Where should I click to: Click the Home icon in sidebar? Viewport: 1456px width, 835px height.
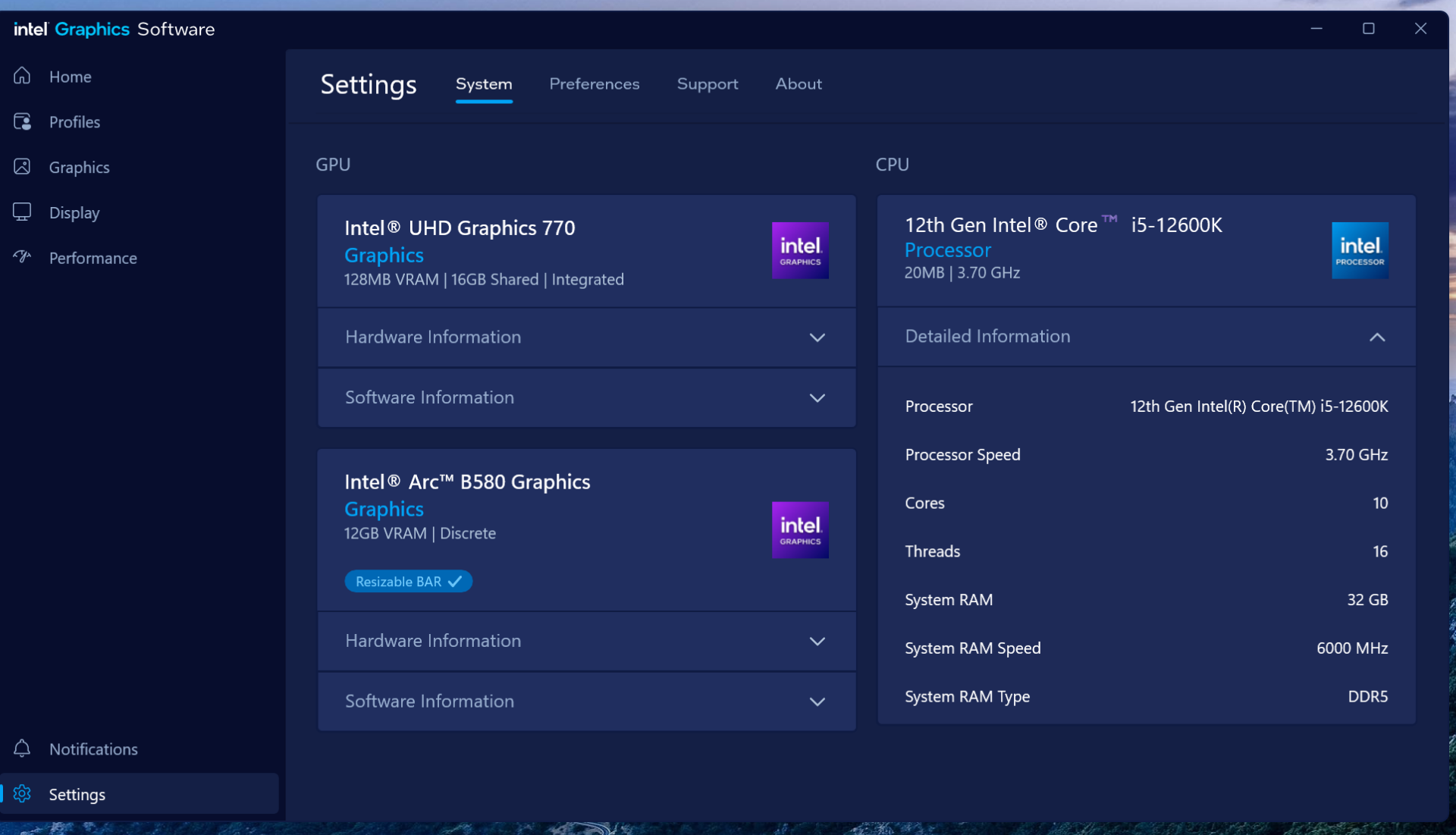pos(22,76)
